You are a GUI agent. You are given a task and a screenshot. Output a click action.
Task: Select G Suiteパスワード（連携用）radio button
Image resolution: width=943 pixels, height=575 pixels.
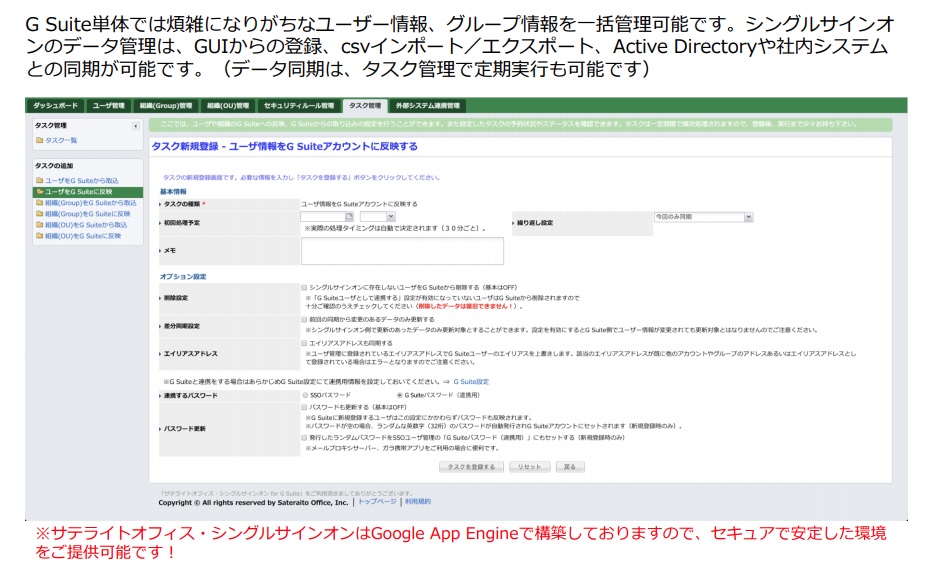pos(399,395)
